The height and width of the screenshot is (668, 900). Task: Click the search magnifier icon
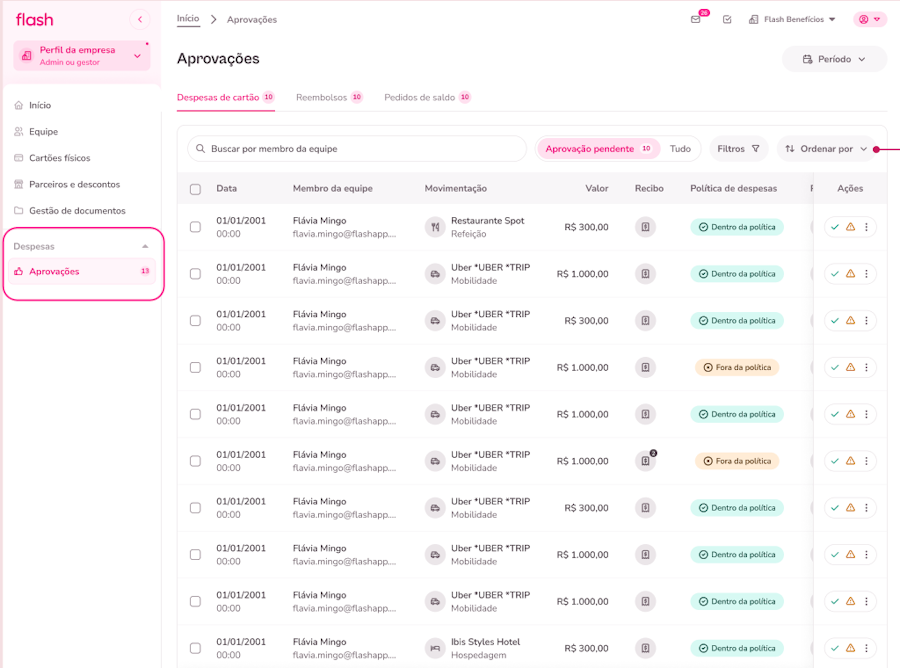[200, 149]
